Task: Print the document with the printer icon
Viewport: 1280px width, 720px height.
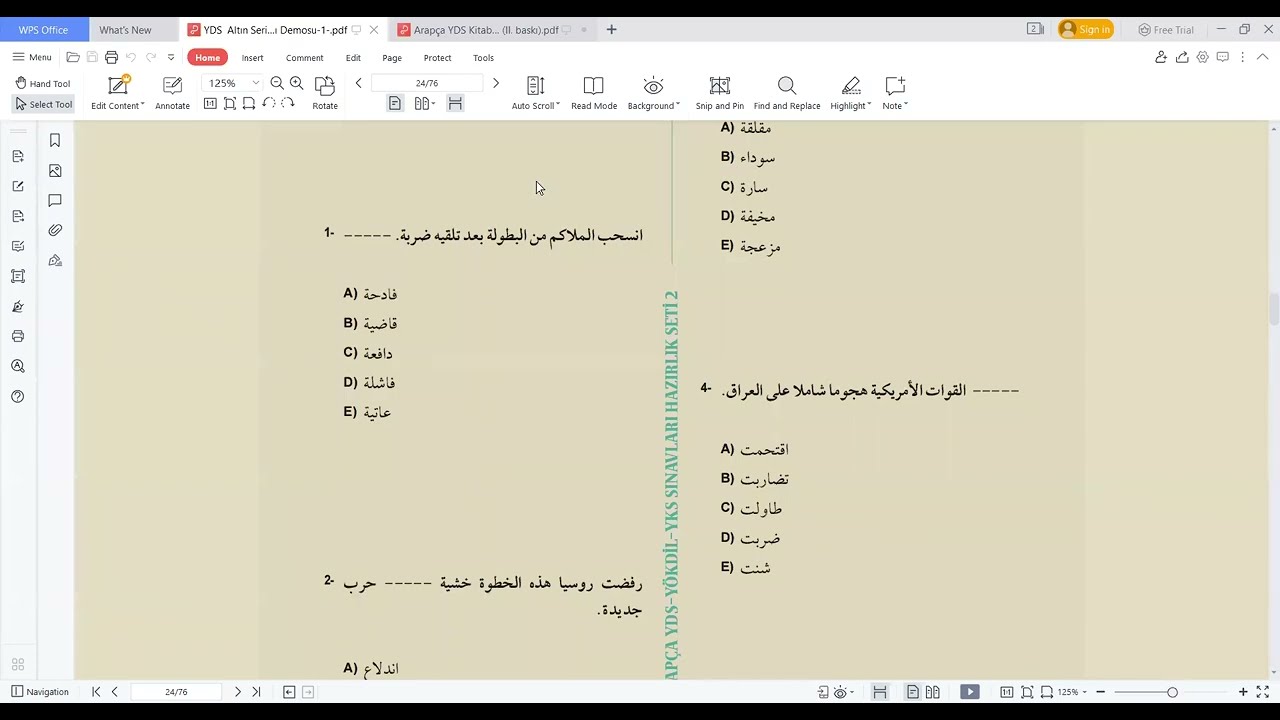Action: (x=111, y=57)
